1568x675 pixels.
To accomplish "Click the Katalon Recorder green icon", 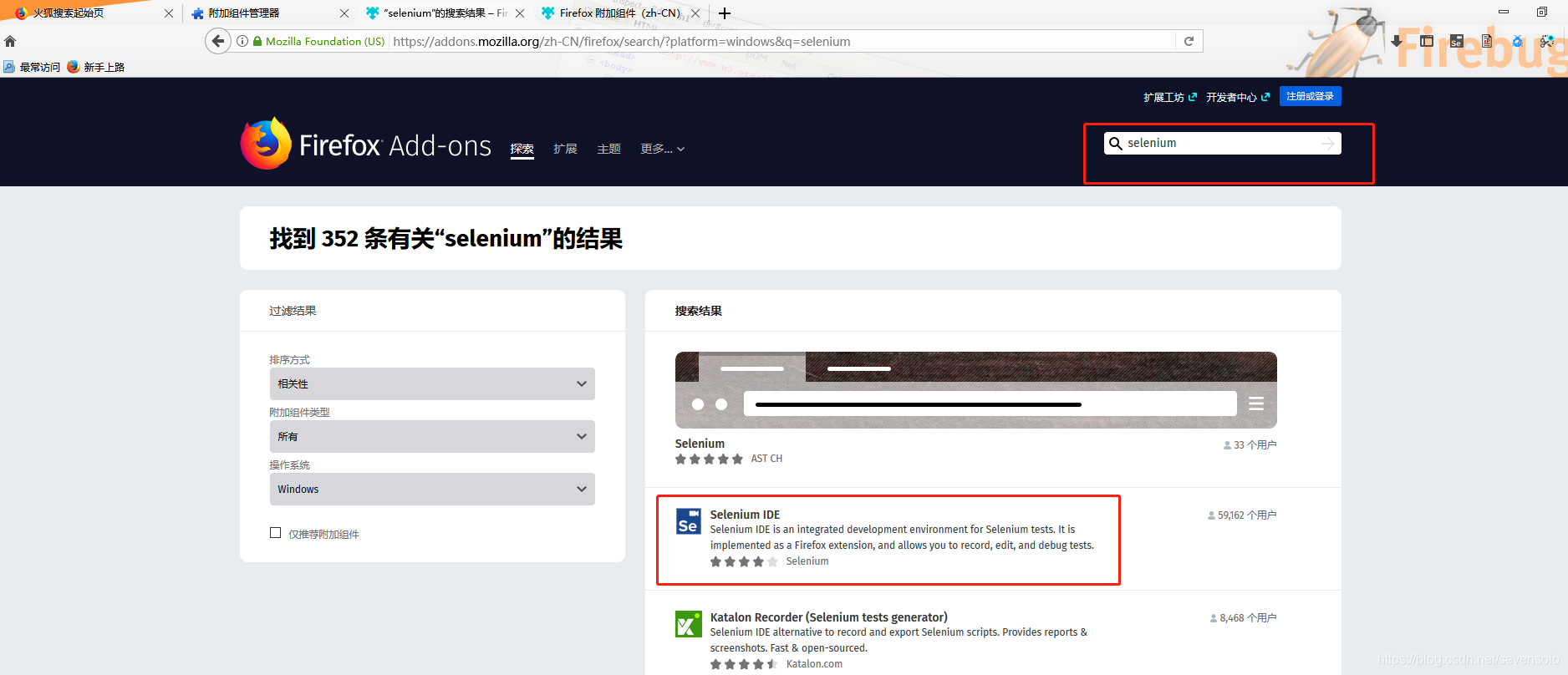I will (x=688, y=624).
